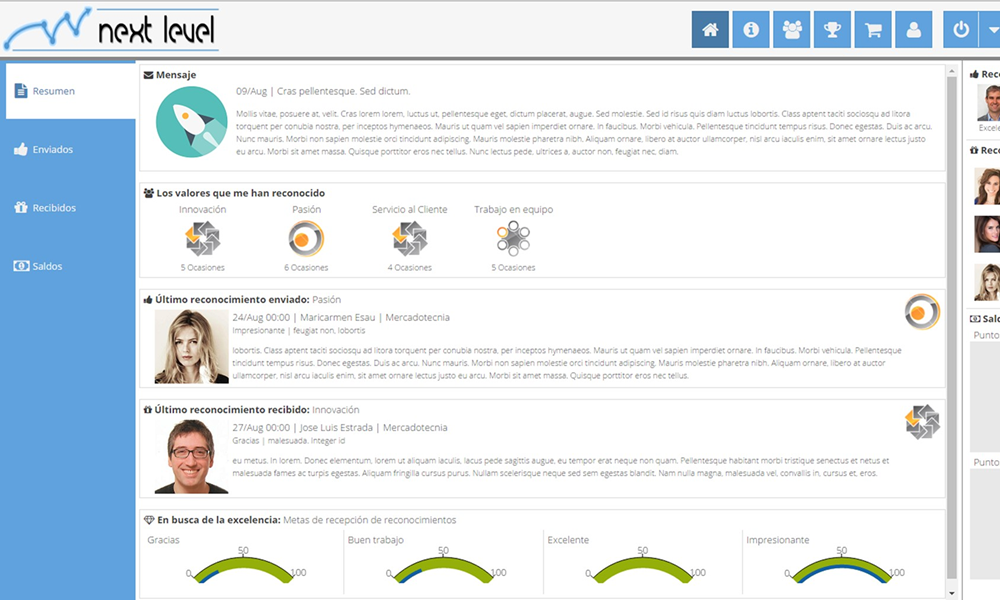Open the shopping cart icon
The width and height of the screenshot is (1000, 600).
873,30
